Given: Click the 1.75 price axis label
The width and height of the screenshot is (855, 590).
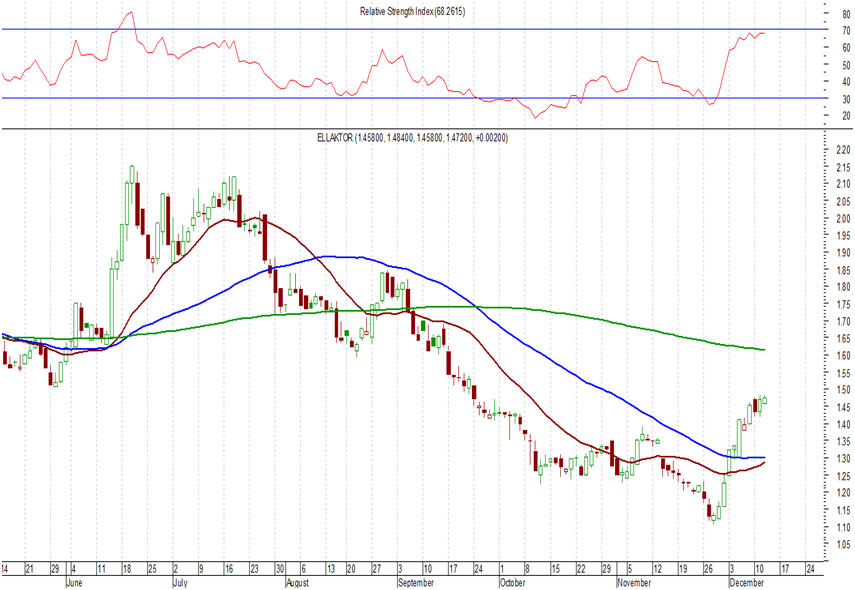Looking at the screenshot, I should [843, 304].
